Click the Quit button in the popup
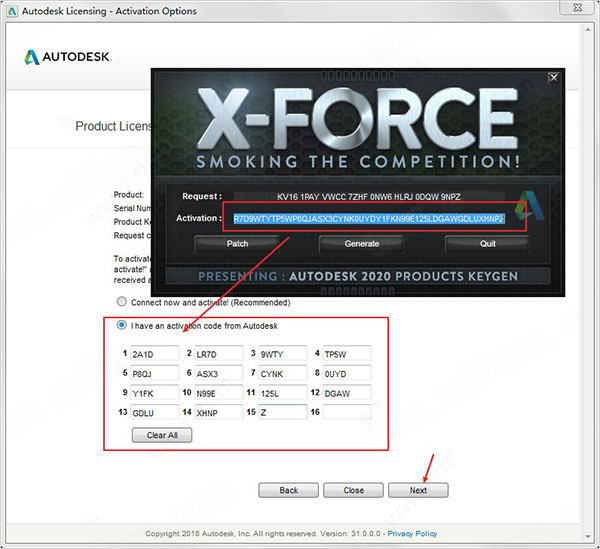Viewport: 600px width, 549px height. click(x=487, y=243)
